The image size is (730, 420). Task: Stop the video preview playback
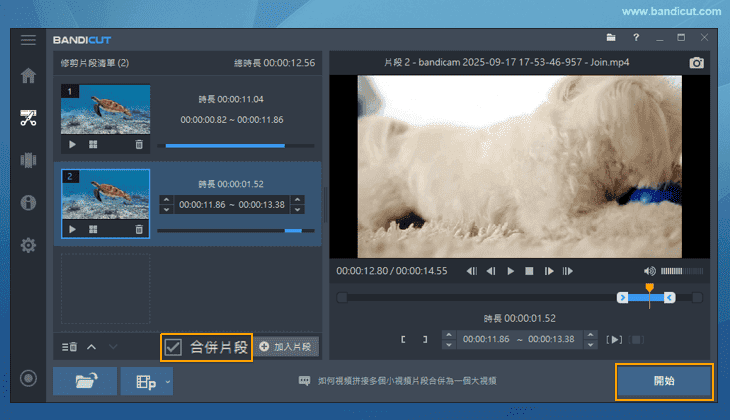point(529,271)
